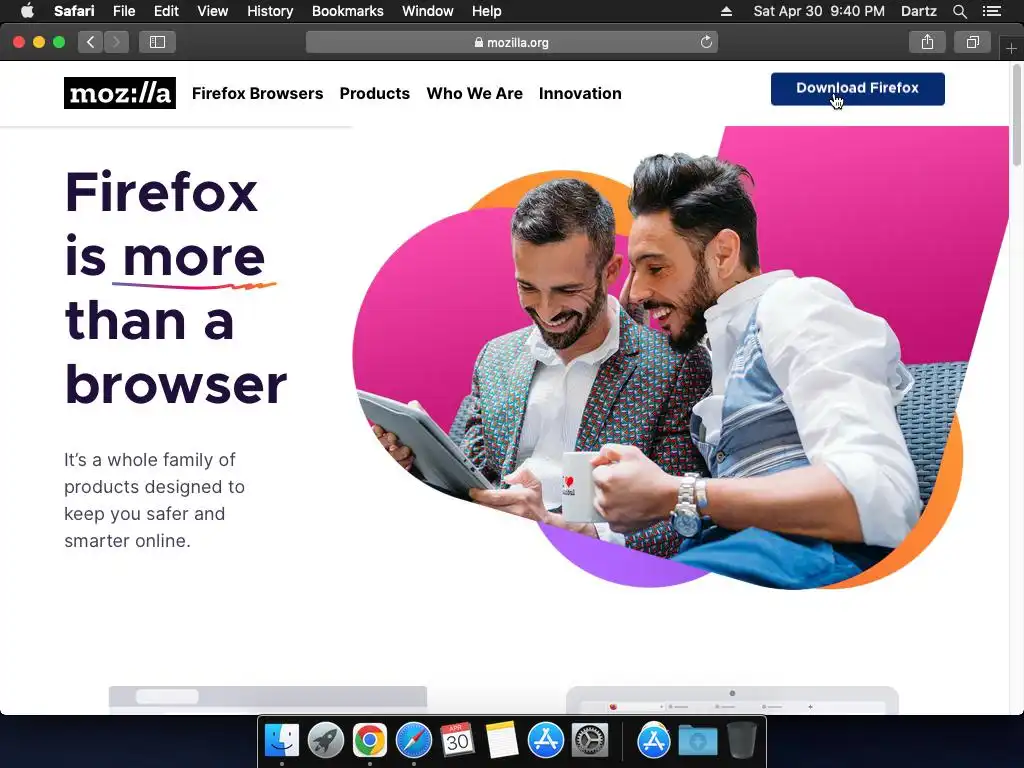Click the Safari back arrow button

coord(91,42)
